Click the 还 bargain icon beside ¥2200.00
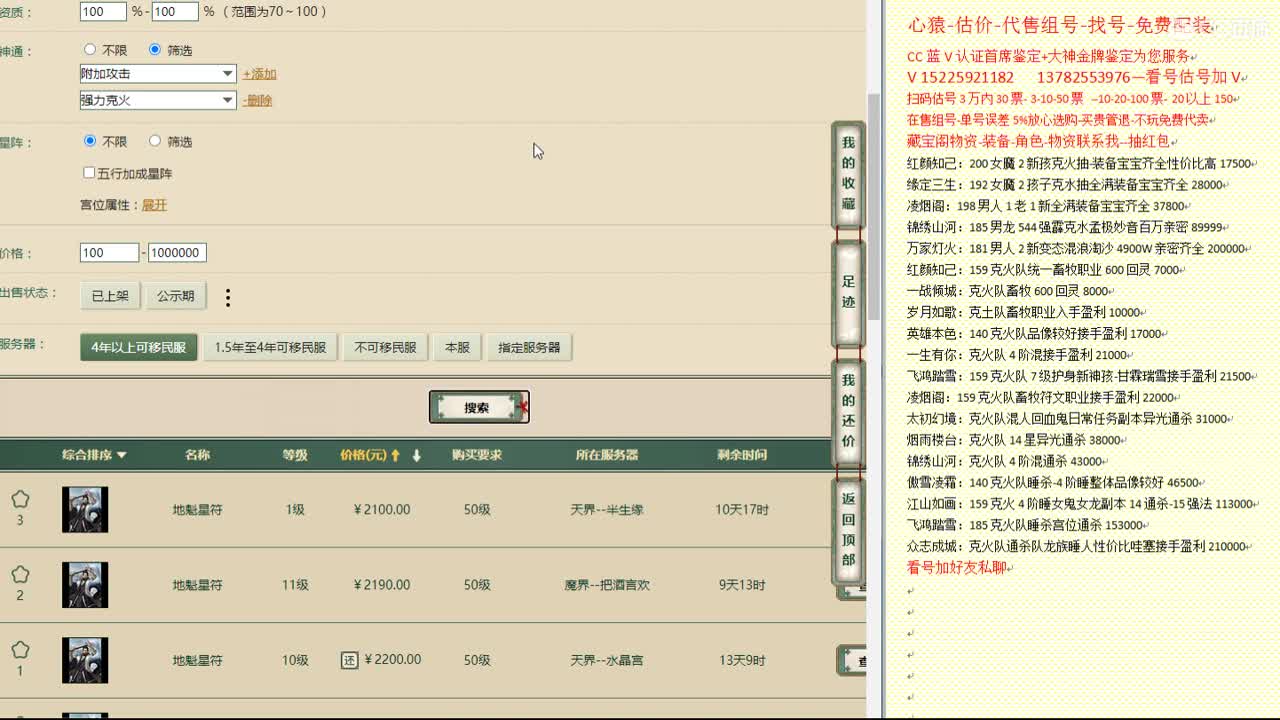Image resolution: width=1280 pixels, height=720 pixels. (349, 660)
